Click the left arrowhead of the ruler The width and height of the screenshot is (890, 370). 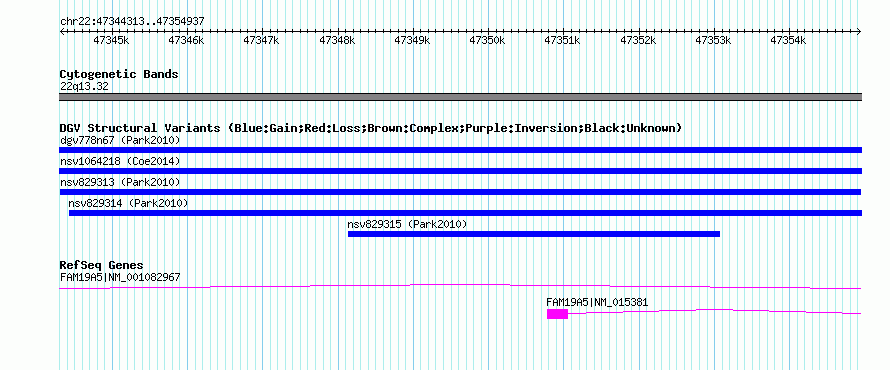pos(62,32)
